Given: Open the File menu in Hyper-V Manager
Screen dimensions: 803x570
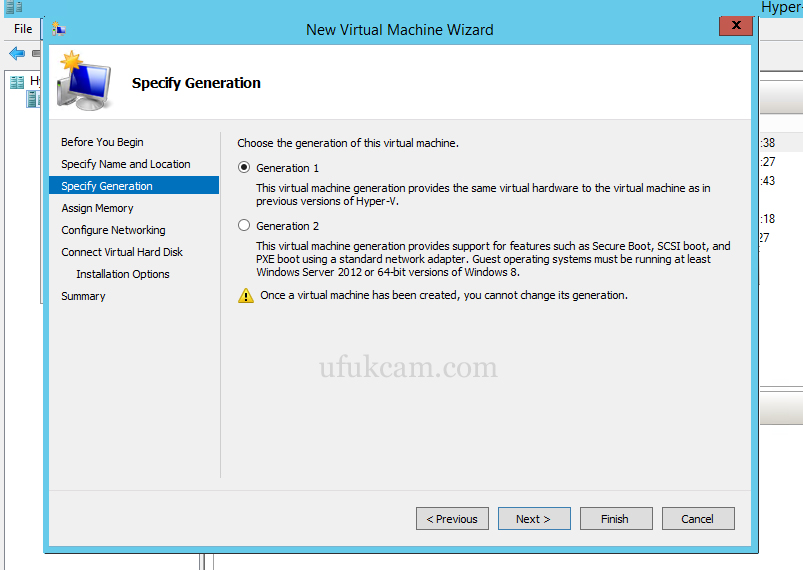Looking at the screenshot, I should tap(23, 29).
